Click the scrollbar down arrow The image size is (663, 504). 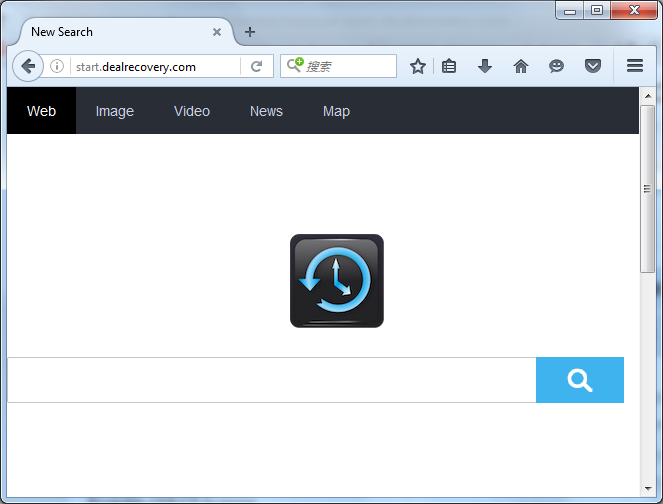click(648, 488)
